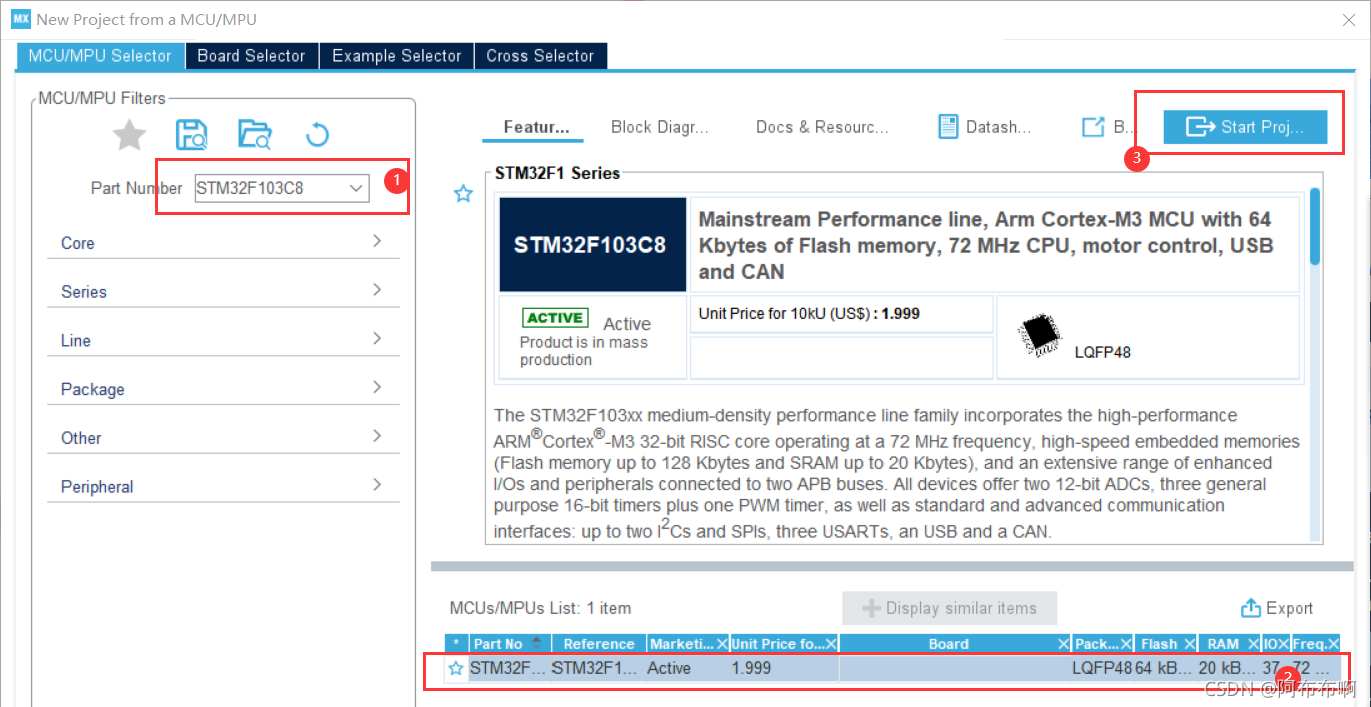Viewport: 1371px width, 707px height.
Task: Switch to Example Selector tab
Action: [x=396, y=56]
